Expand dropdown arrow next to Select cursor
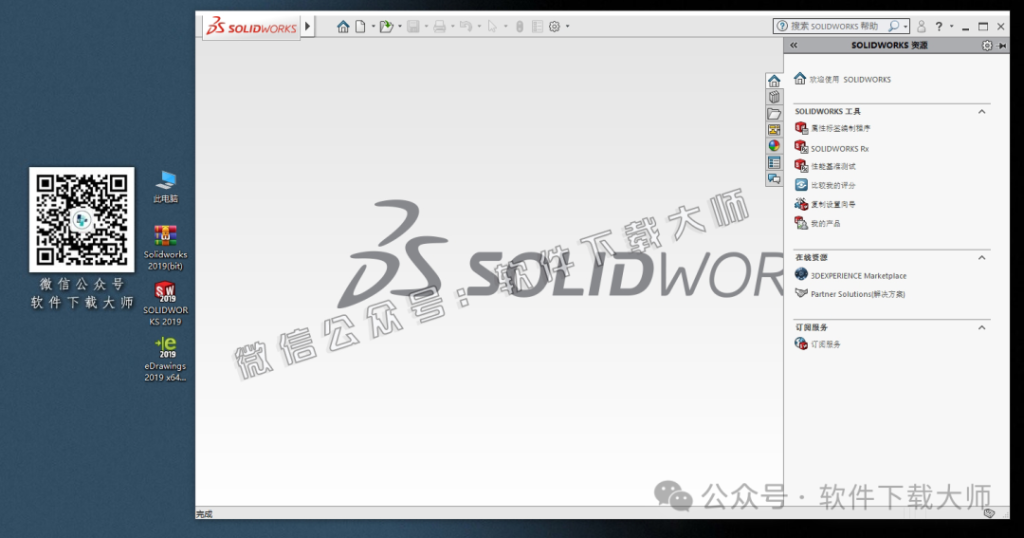Image resolution: width=1024 pixels, height=538 pixels. pyautogui.click(x=505, y=27)
